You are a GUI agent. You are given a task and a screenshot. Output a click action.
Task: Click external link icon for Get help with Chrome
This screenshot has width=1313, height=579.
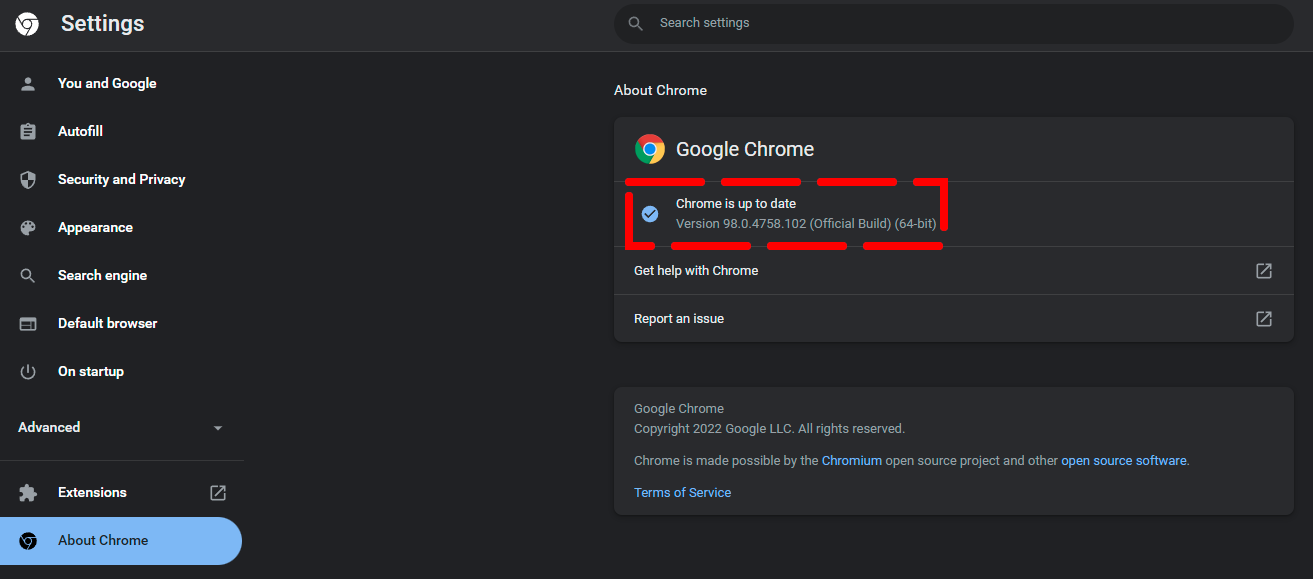point(1264,271)
